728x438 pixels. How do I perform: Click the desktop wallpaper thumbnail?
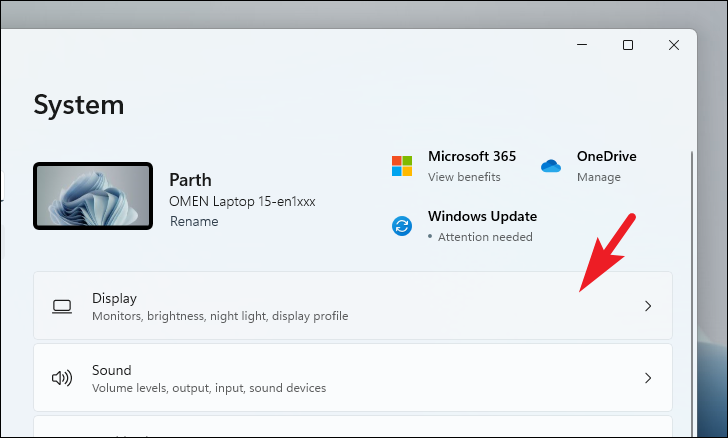click(x=93, y=196)
